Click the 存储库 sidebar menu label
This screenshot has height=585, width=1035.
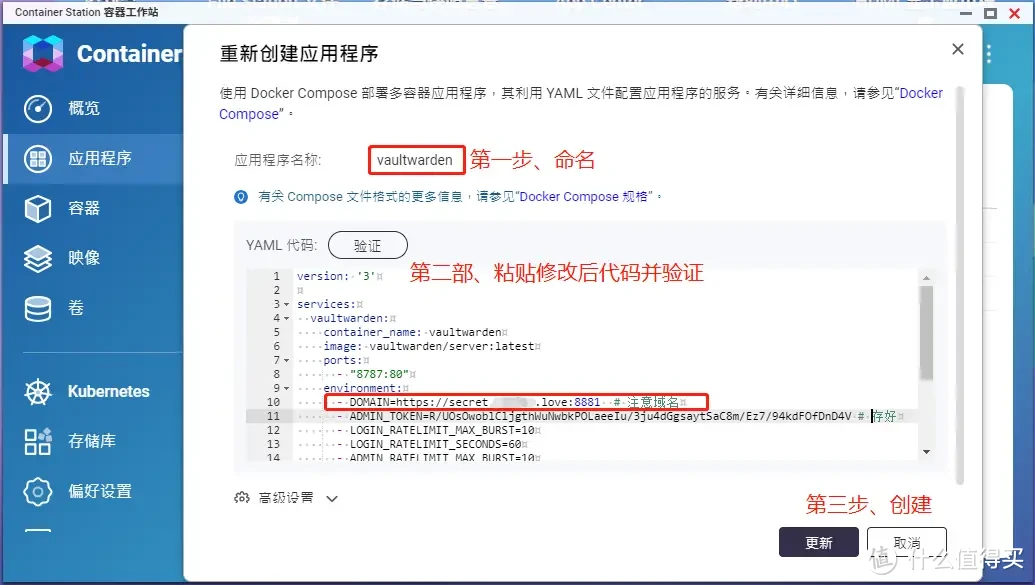click(x=92, y=441)
